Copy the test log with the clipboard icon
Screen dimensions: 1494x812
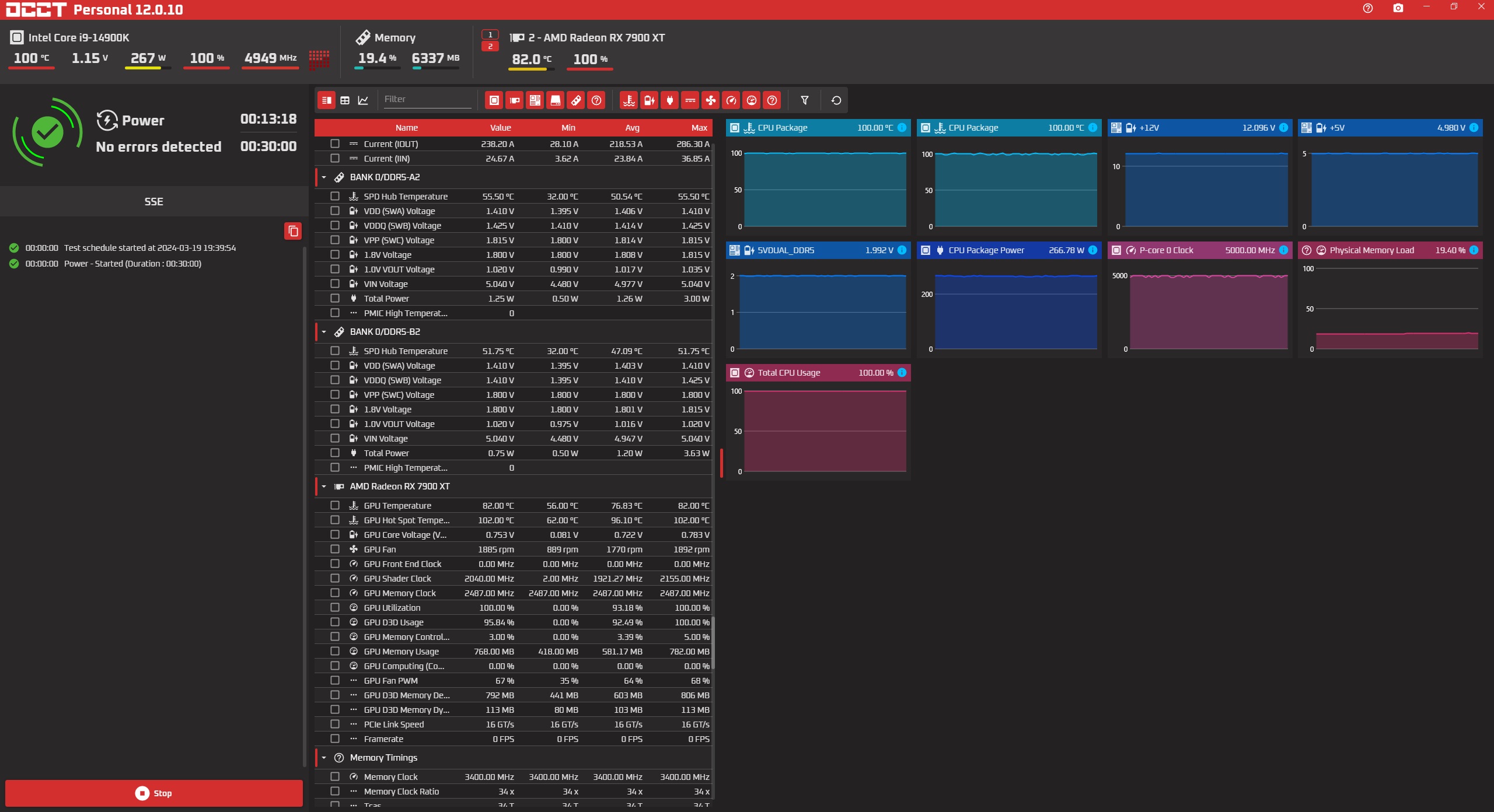coord(293,231)
